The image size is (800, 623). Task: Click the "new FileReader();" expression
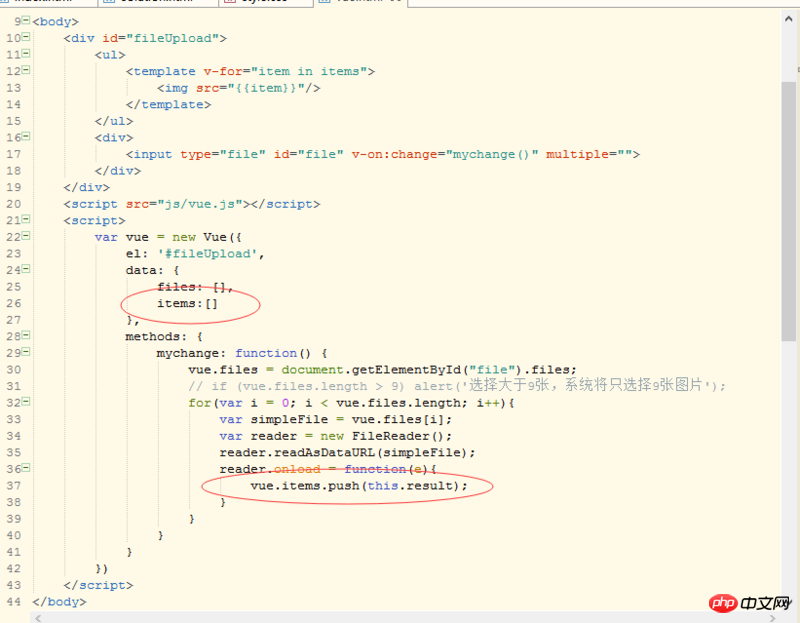386,436
